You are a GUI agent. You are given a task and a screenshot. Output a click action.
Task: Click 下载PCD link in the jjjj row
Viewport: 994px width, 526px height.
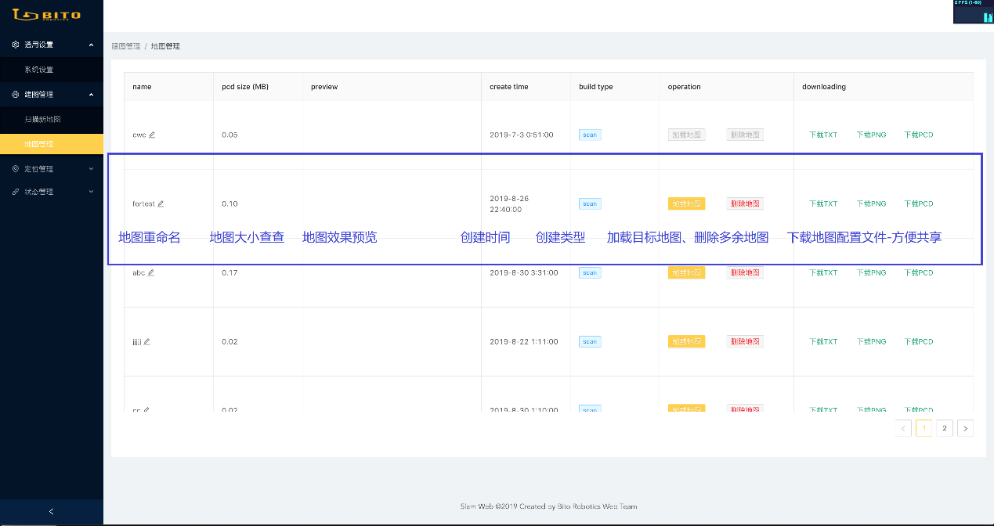tap(918, 341)
